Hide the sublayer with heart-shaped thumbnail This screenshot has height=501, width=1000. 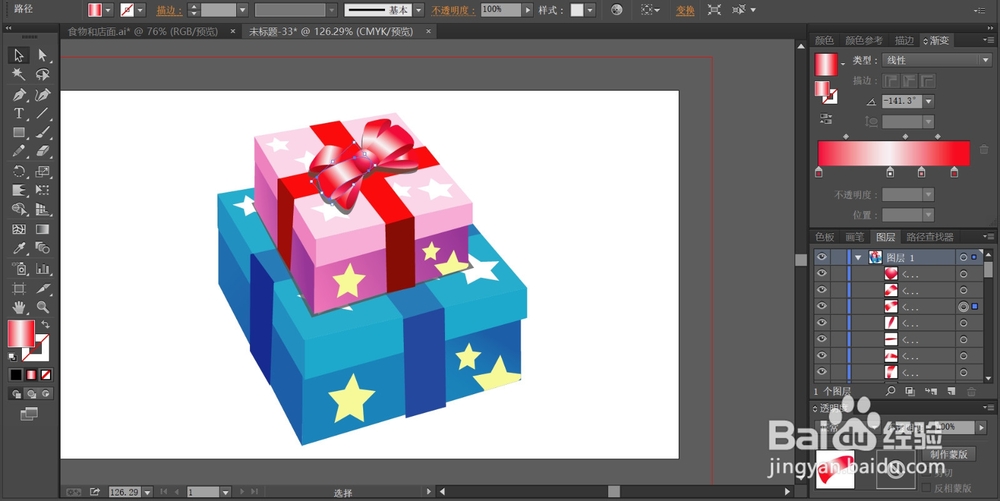pos(821,273)
